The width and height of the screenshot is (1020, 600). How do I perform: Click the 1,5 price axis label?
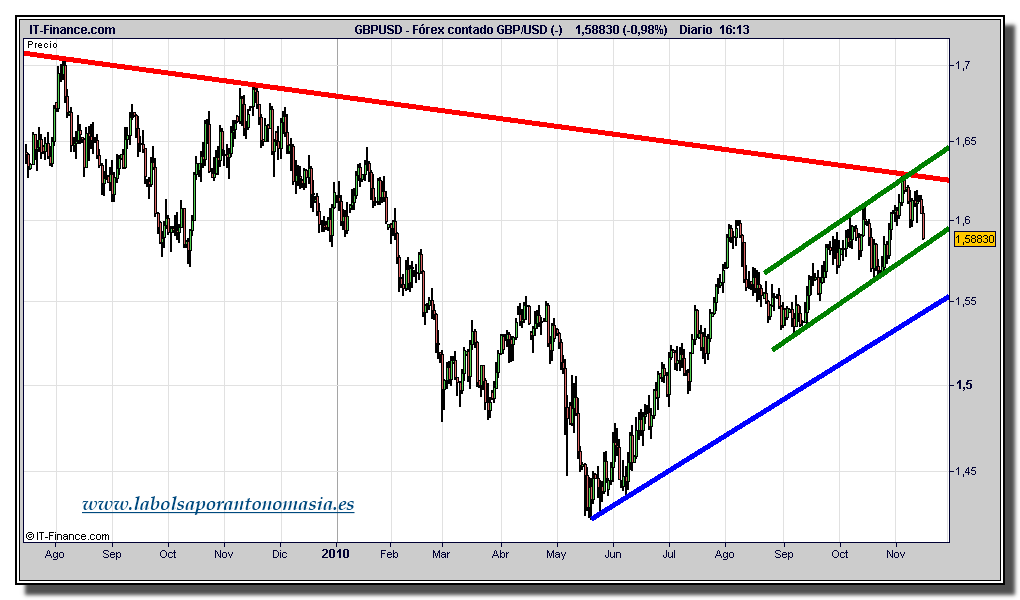coord(962,385)
